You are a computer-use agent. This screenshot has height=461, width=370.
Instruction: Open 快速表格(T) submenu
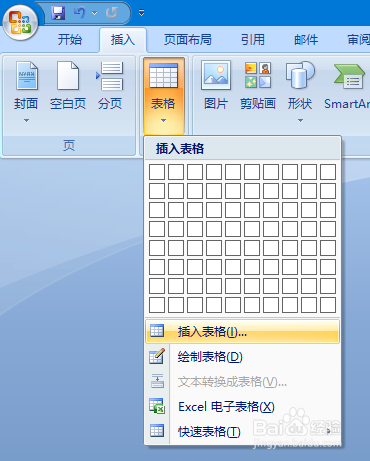(242, 432)
